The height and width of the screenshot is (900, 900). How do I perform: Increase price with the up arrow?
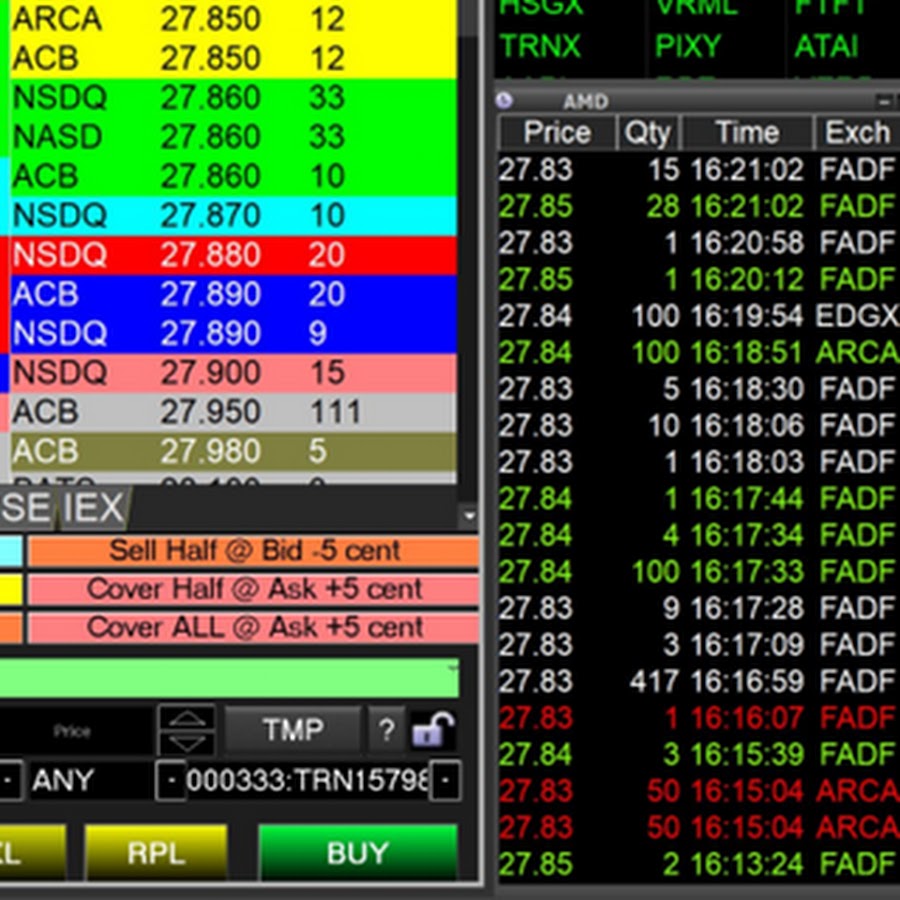pos(186,718)
